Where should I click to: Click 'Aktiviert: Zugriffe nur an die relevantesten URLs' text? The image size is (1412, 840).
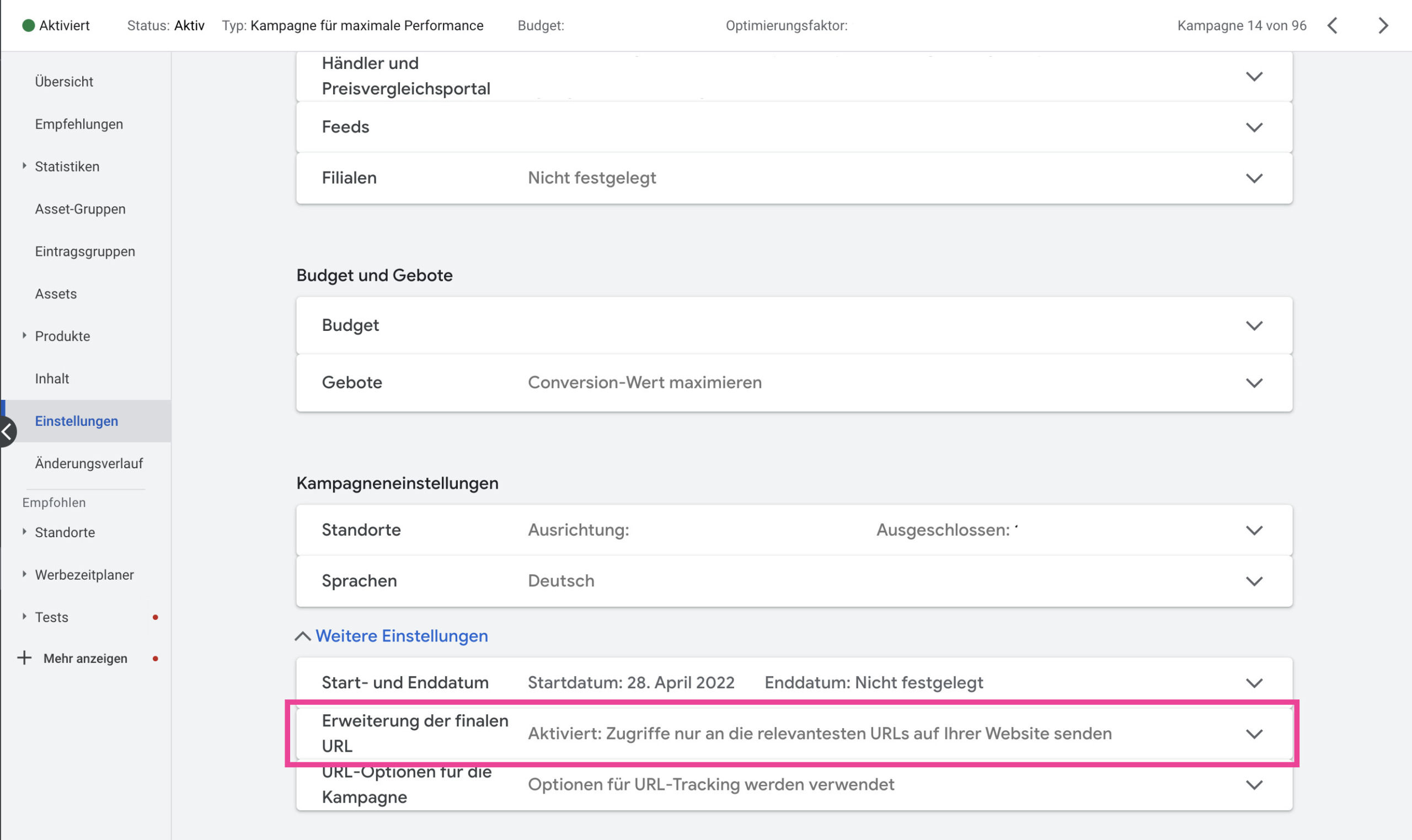click(820, 734)
